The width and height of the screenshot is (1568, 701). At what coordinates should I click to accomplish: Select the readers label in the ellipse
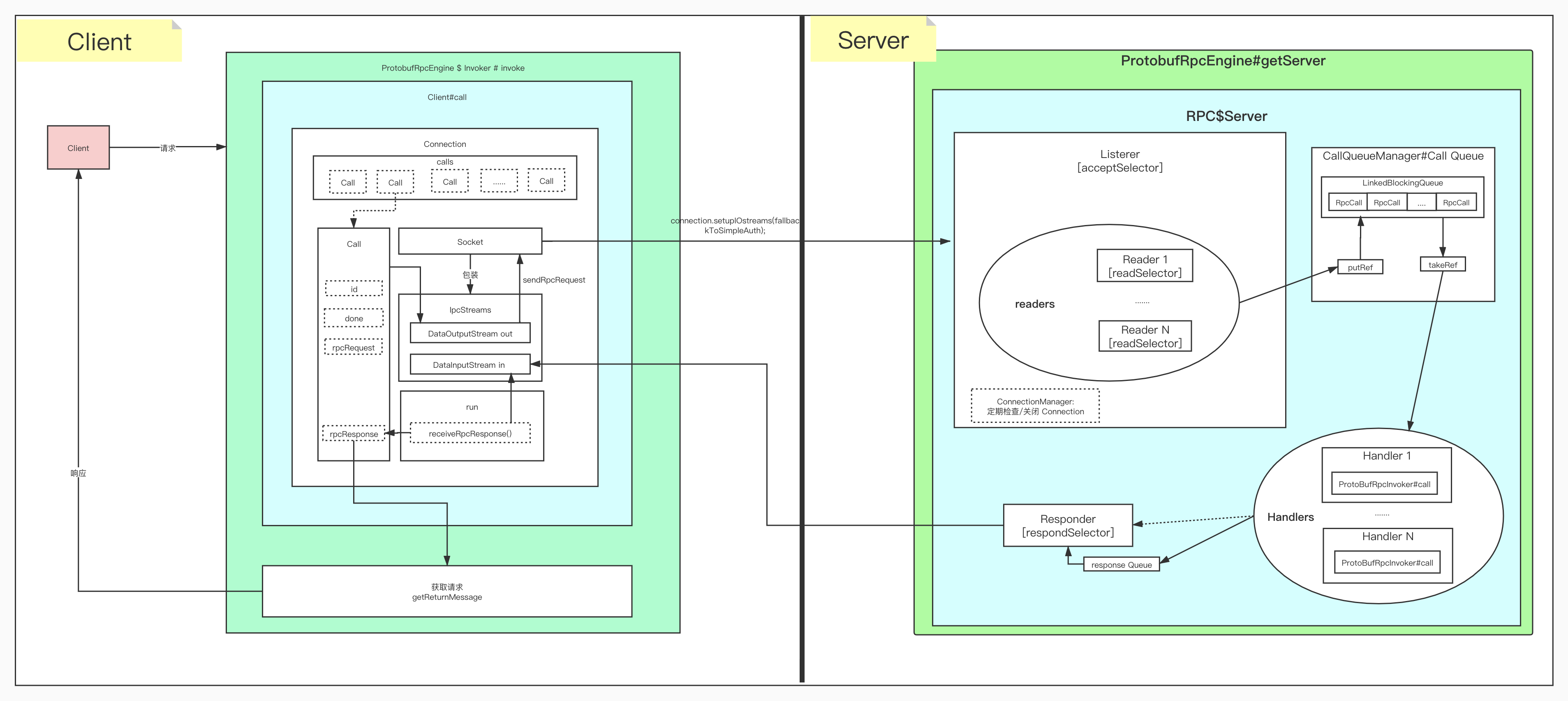[x=1034, y=304]
